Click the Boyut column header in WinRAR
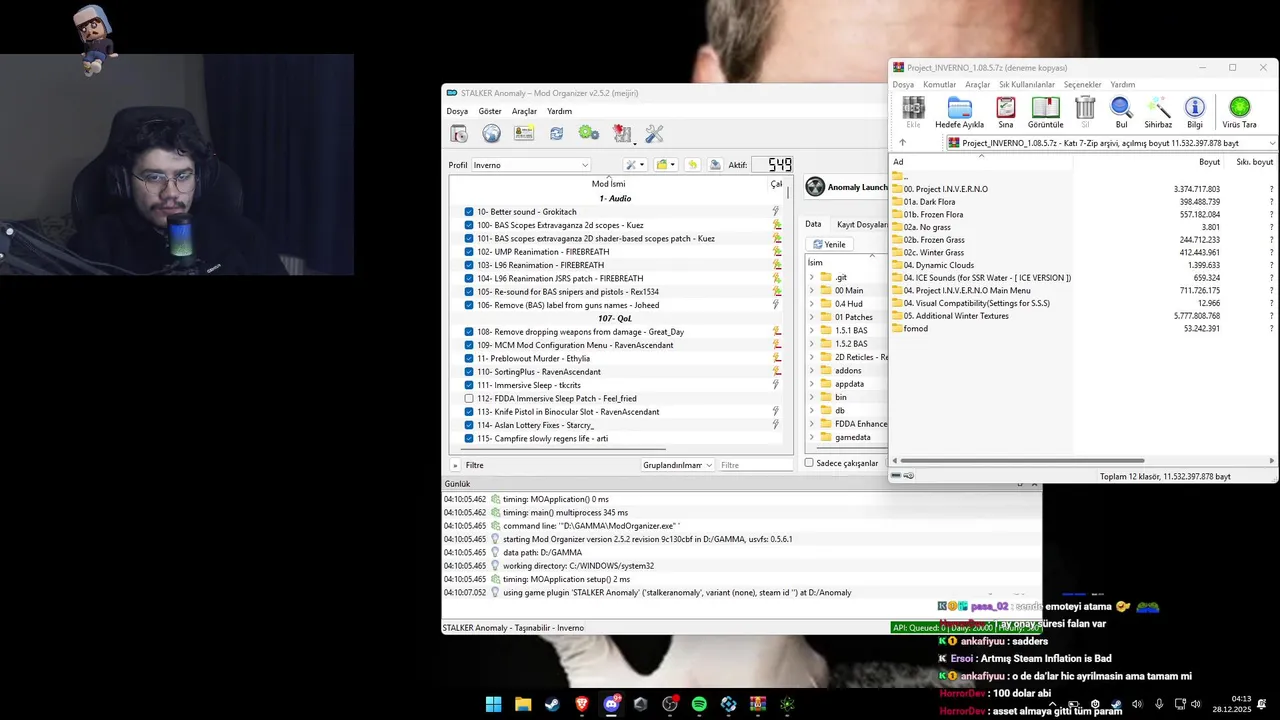This screenshot has width=1280, height=720. (1209, 162)
